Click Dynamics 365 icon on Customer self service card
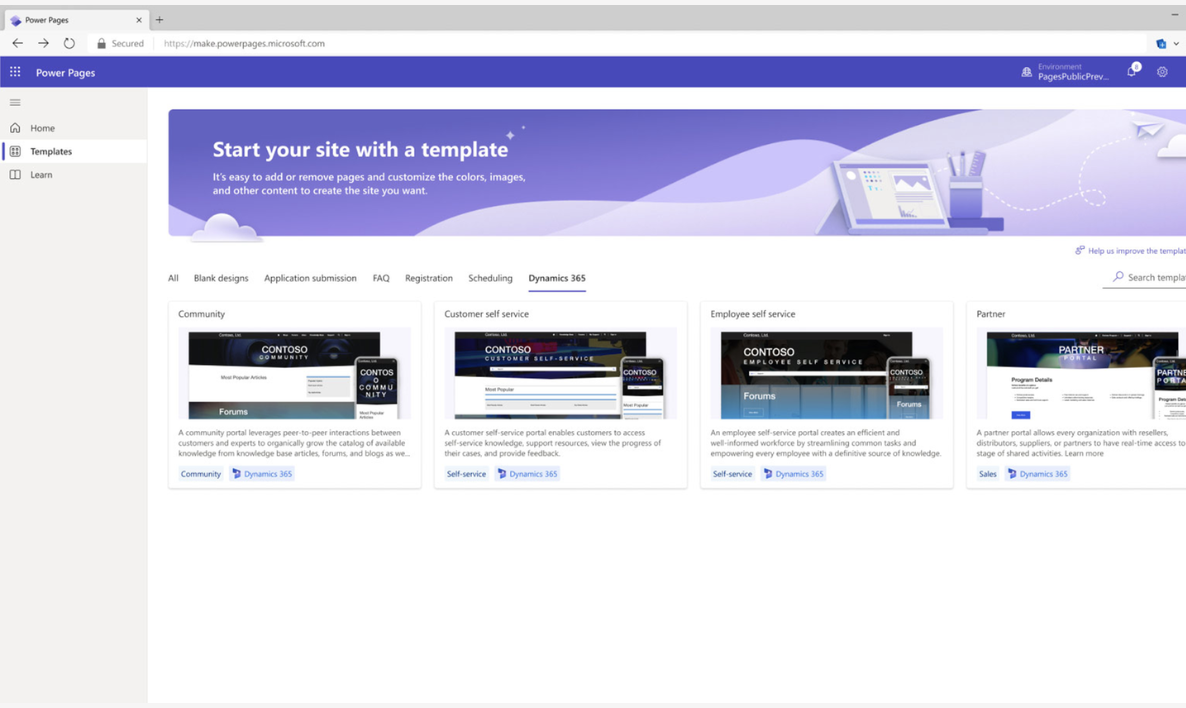 pos(501,474)
